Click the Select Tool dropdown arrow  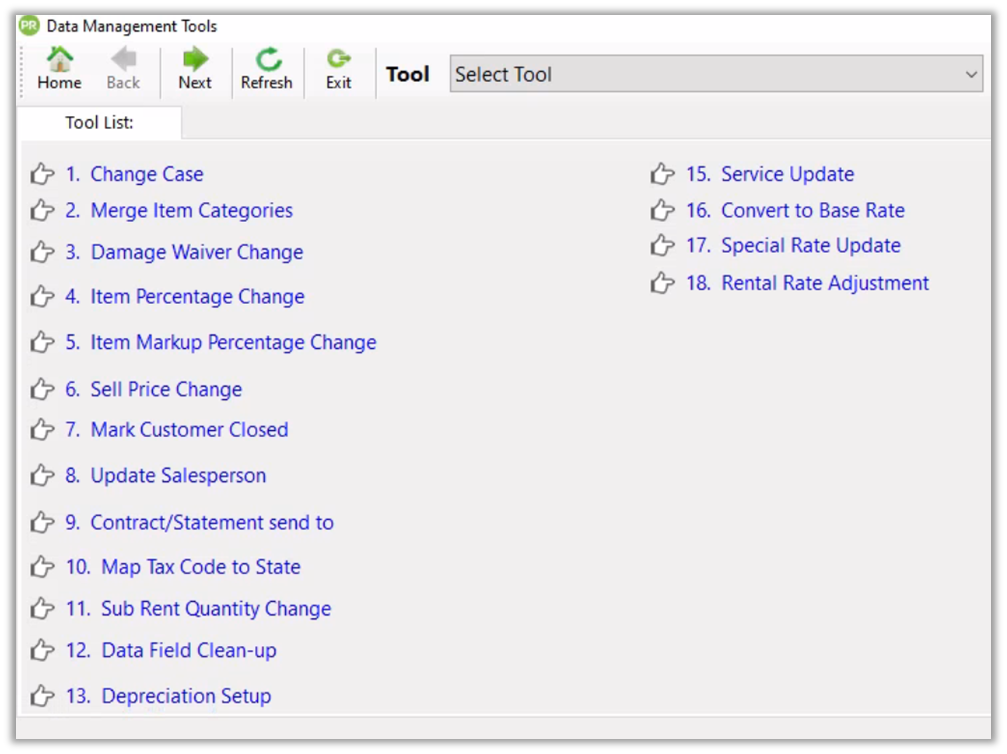pyautogui.click(x=970, y=74)
